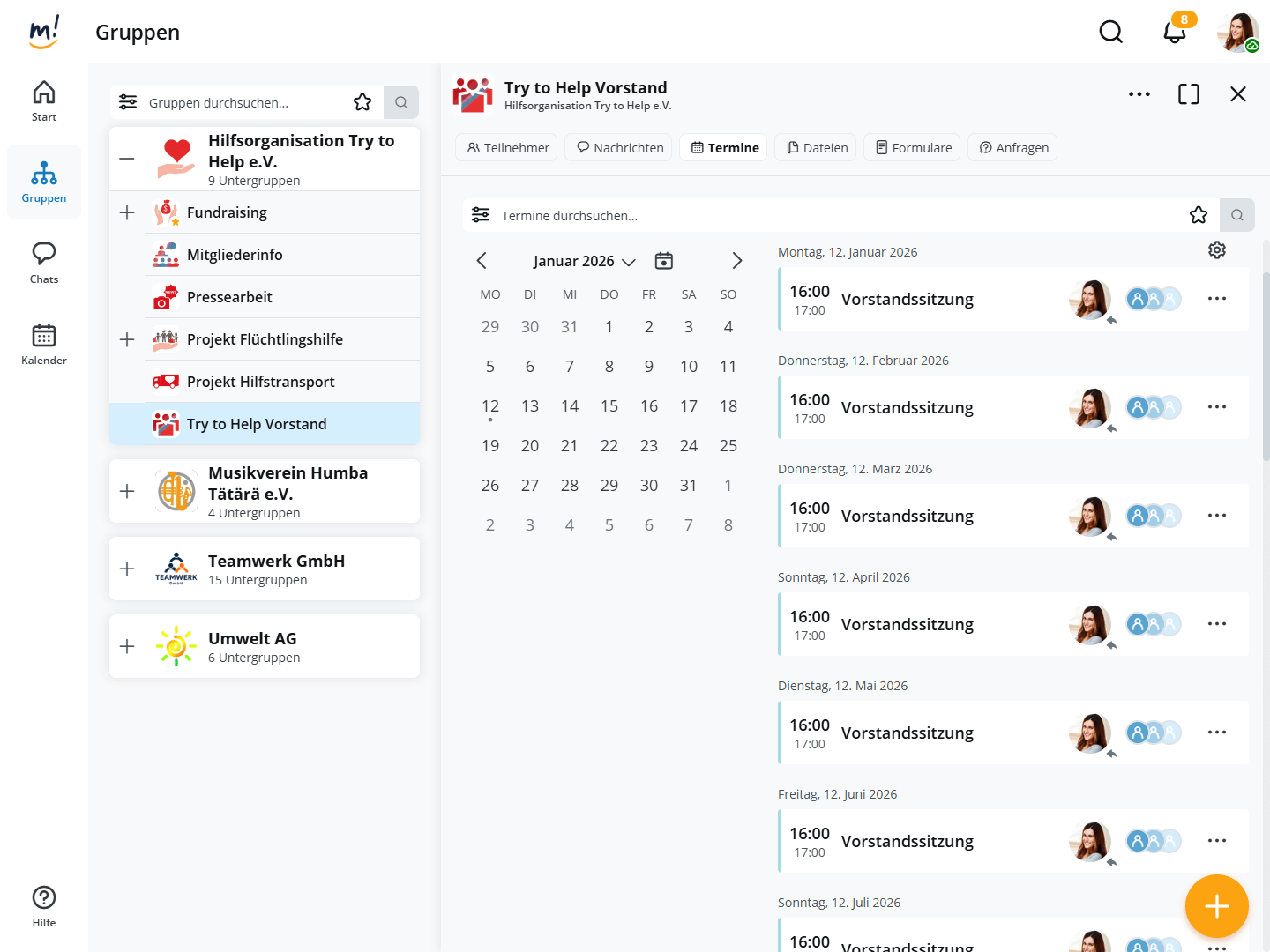The height and width of the screenshot is (952, 1270).
Task: Go to Kalender in the sidebar
Action: [x=44, y=344]
